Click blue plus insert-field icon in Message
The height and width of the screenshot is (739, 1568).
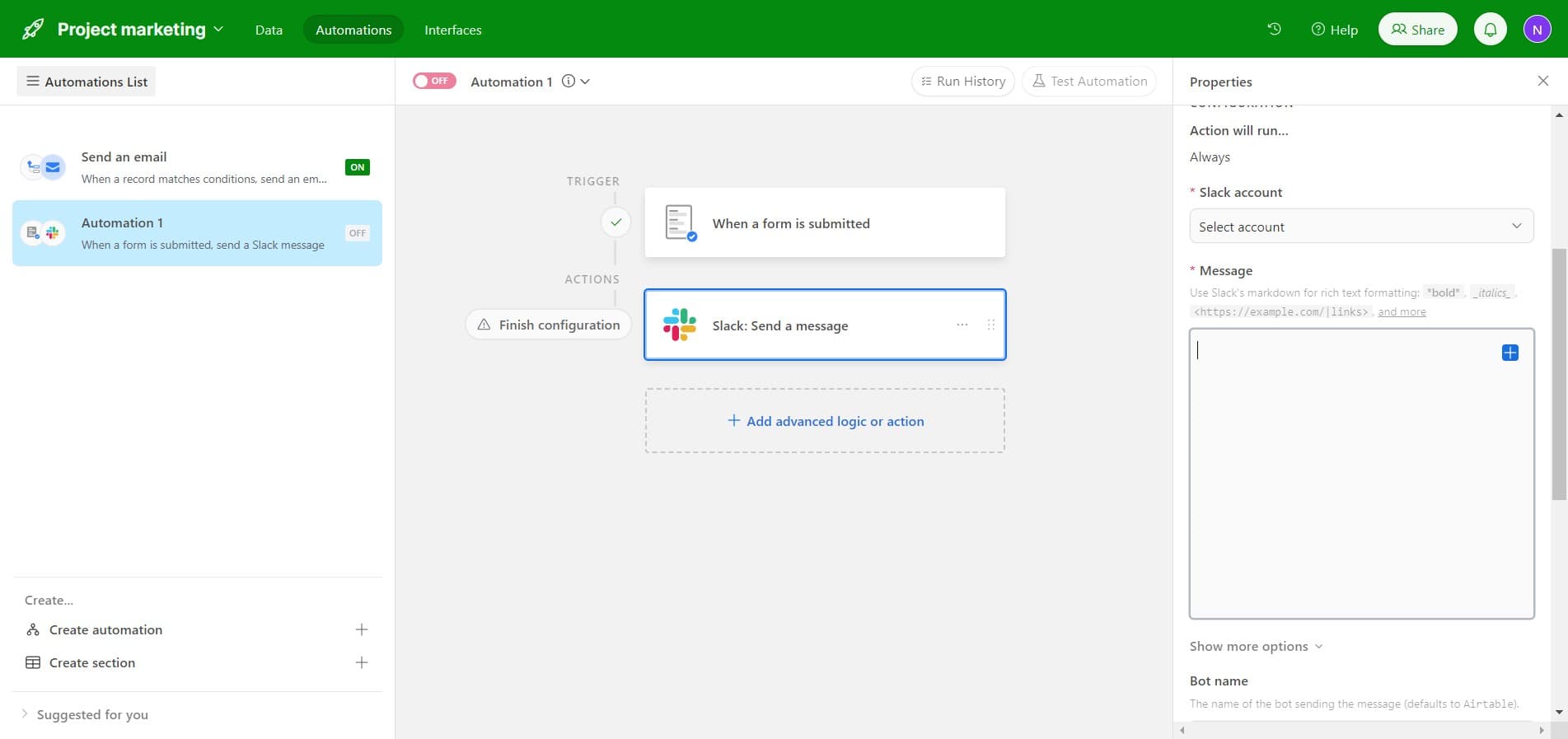1509,353
